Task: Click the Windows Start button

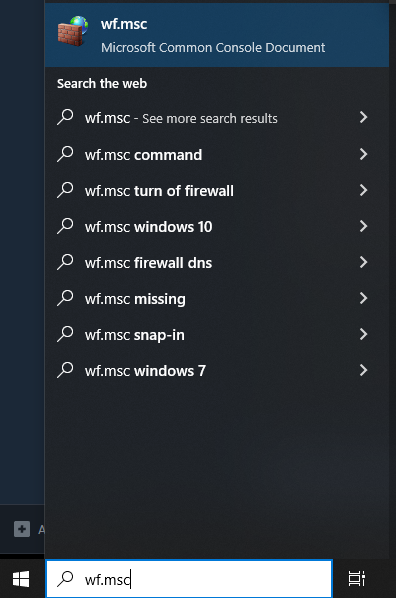Action: [21, 579]
